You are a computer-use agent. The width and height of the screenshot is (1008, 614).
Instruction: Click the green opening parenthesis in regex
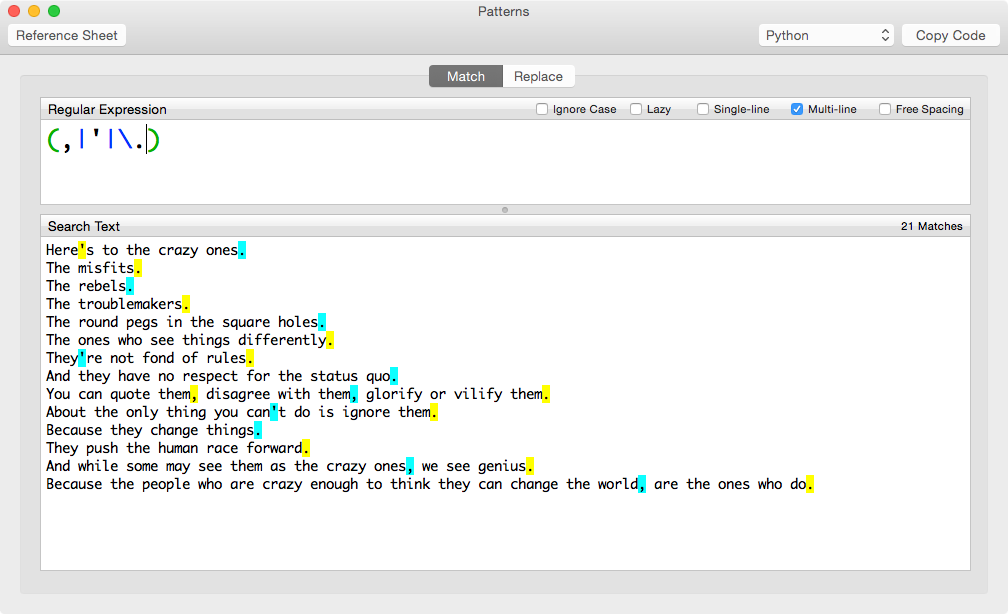pos(53,140)
